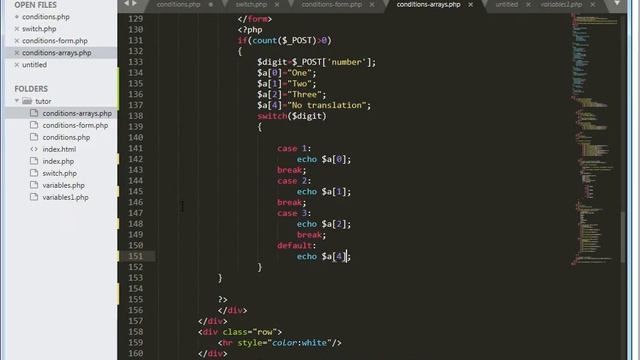Image resolution: width=640 pixels, height=360 pixels.
Task: Click "echo $a[0];" statement
Action: [x=324, y=159]
